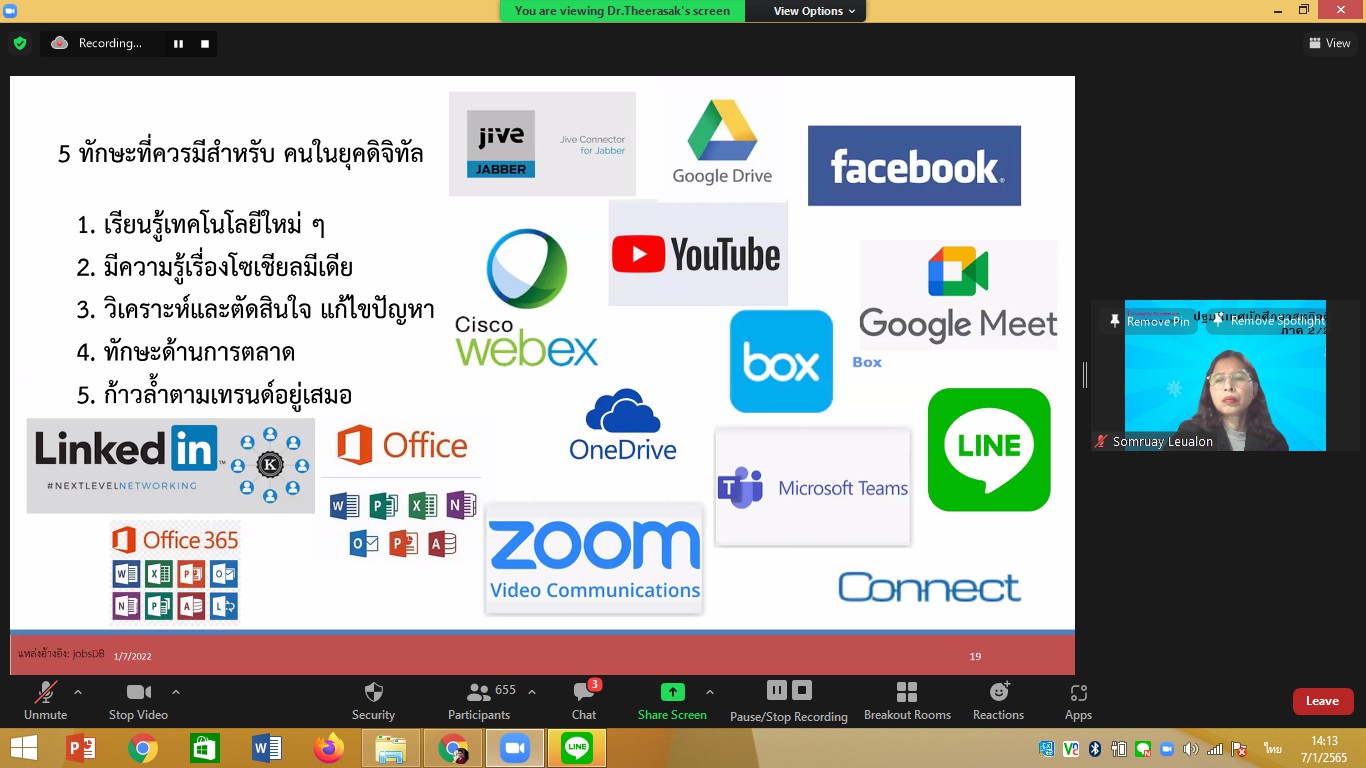Image resolution: width=1366 pixels, height=768 pixels.
Task: Unmute the microphone
Action: pyautogui.click(x=45, y=692)
